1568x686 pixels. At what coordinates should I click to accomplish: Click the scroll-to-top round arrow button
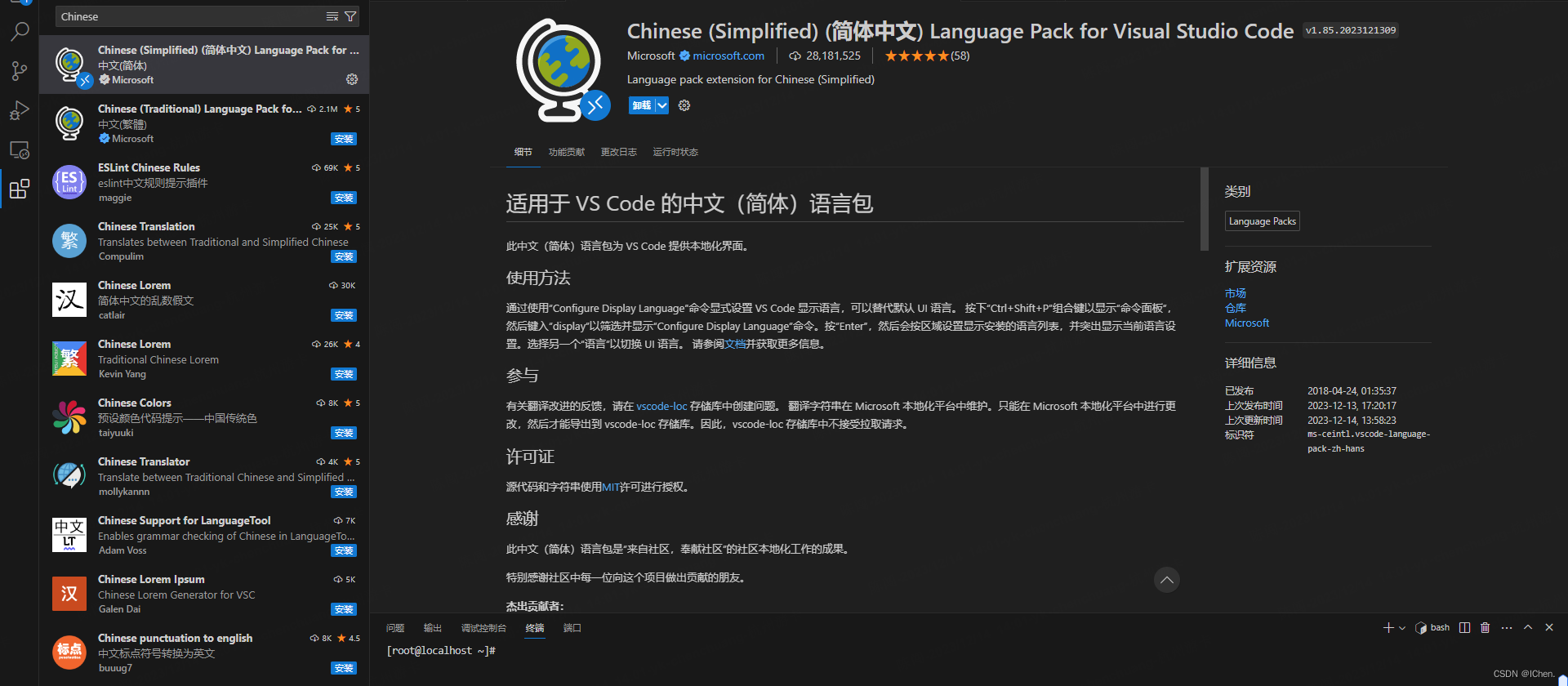click(x=1167, y=580)
